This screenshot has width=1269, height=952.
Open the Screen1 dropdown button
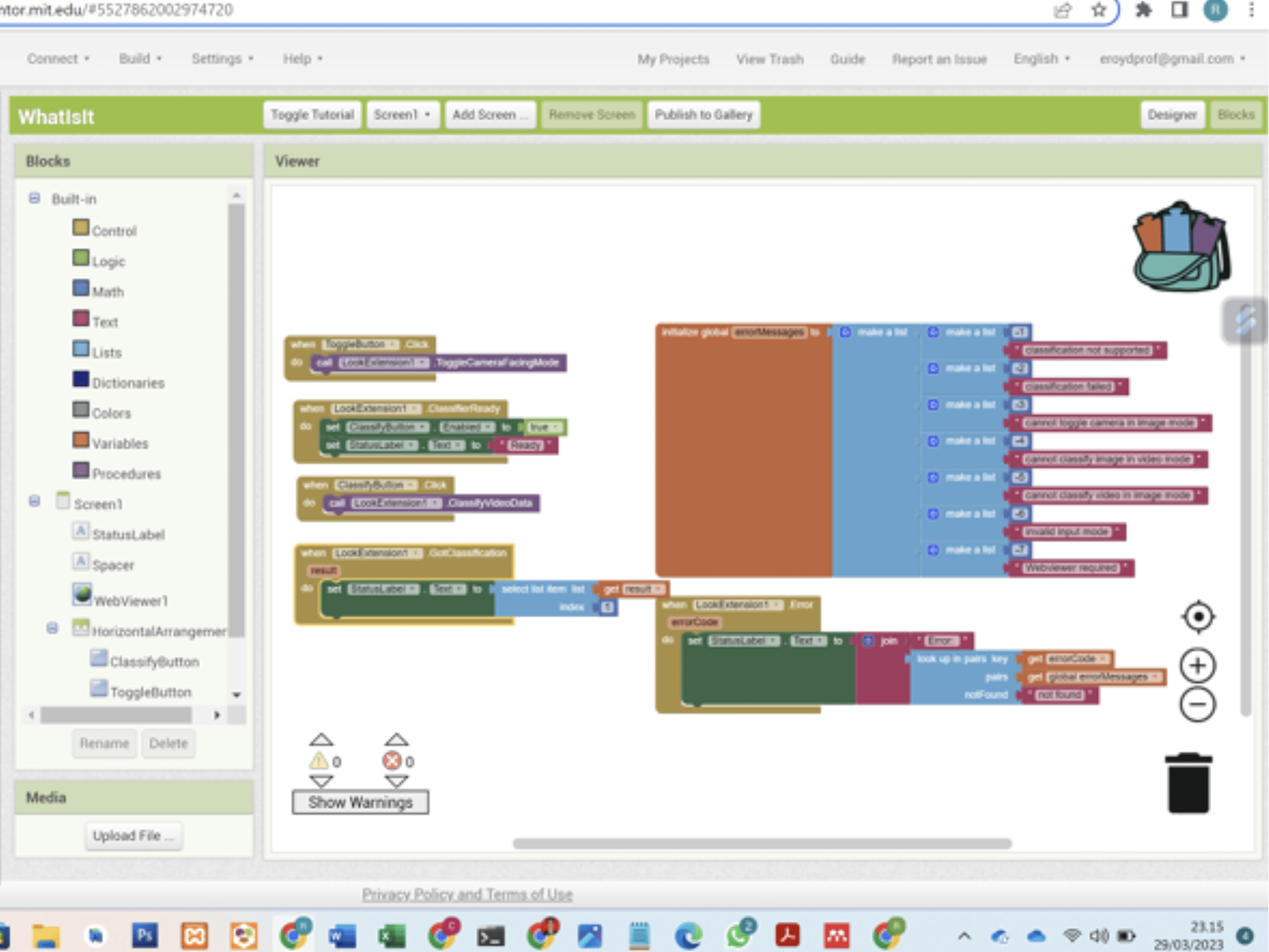coord(402,115)
